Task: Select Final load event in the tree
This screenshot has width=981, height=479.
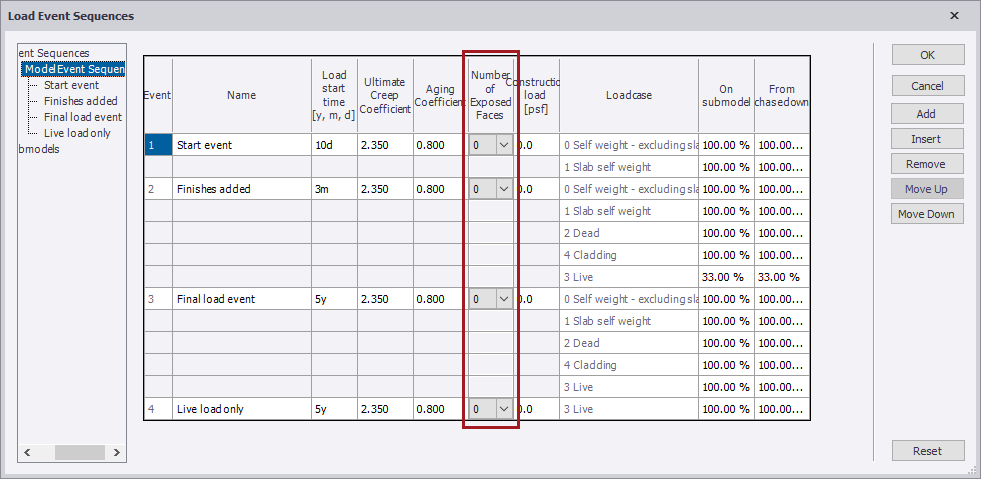Action: [83, 117]
